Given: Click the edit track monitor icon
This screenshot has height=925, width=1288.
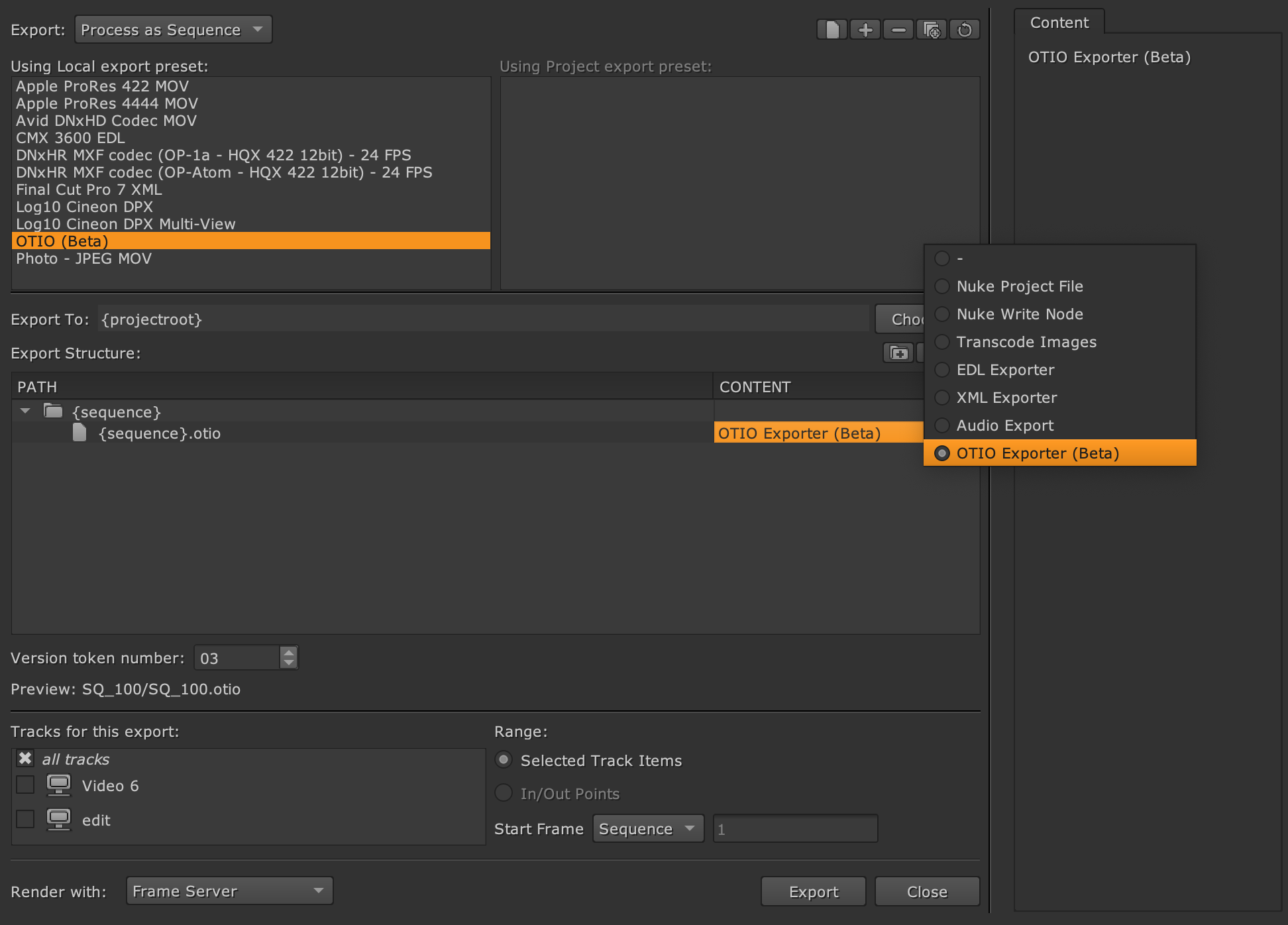Looking at the screenshot, I should [x=59, y=820].
